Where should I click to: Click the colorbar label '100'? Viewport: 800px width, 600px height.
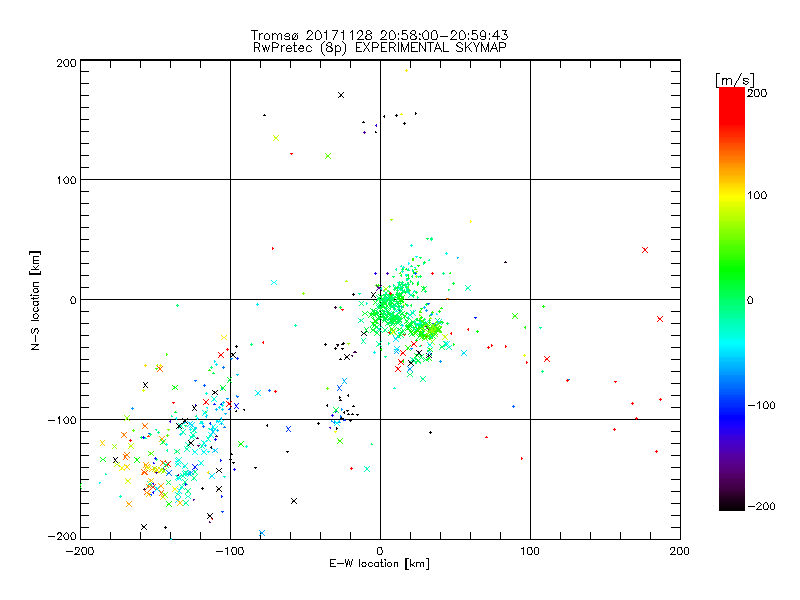tap(757, 195)
